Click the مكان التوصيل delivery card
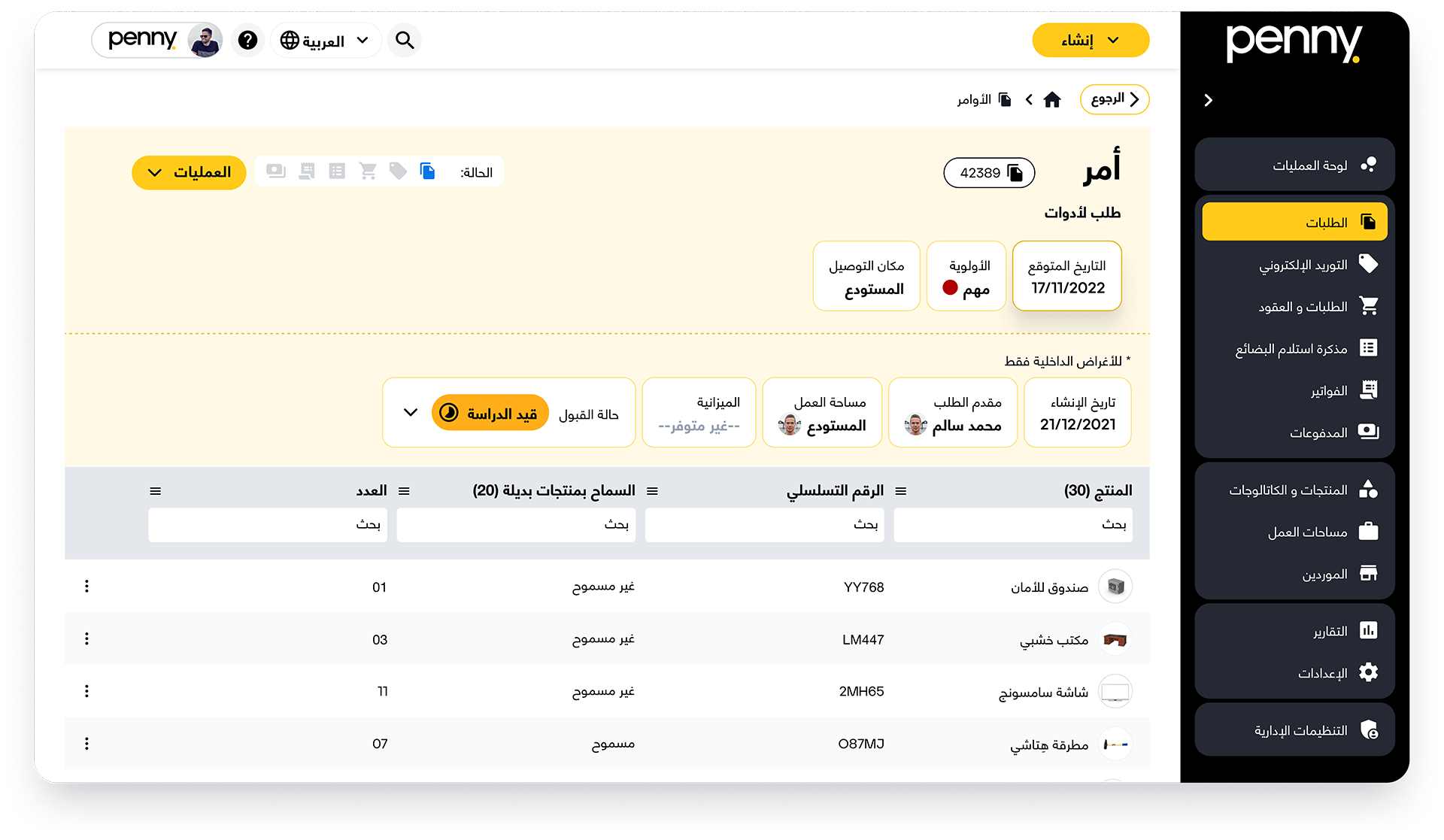1444x840 pixels. [x=866, y=276]
